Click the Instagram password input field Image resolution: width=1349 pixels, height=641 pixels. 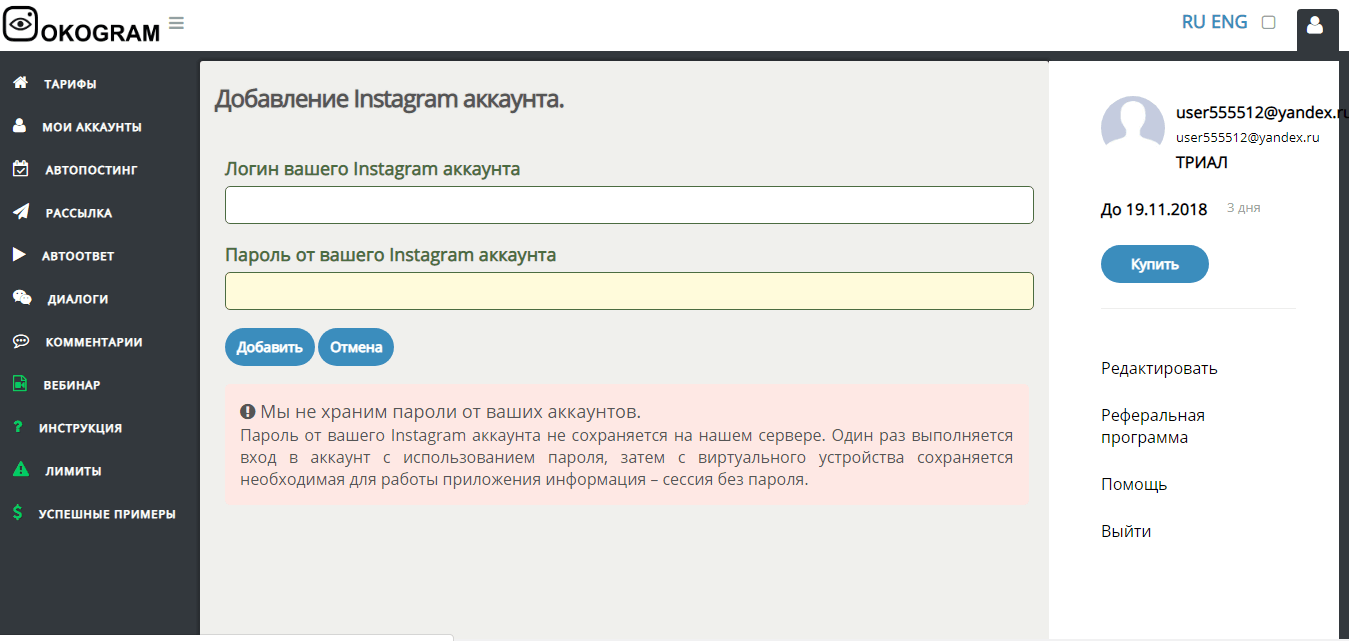(628, 291)
